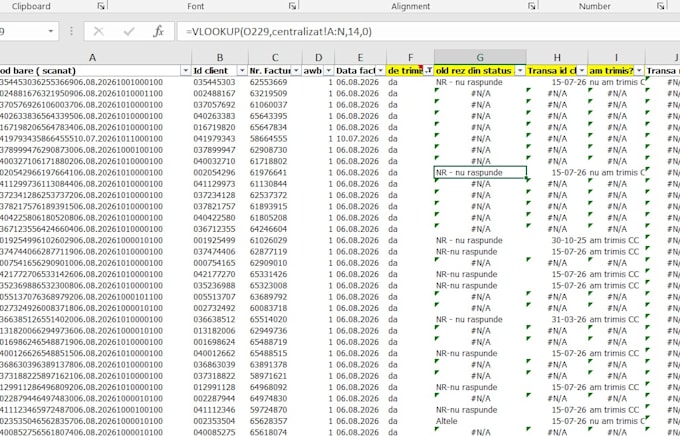Select column F header

(x=410, y=57)
